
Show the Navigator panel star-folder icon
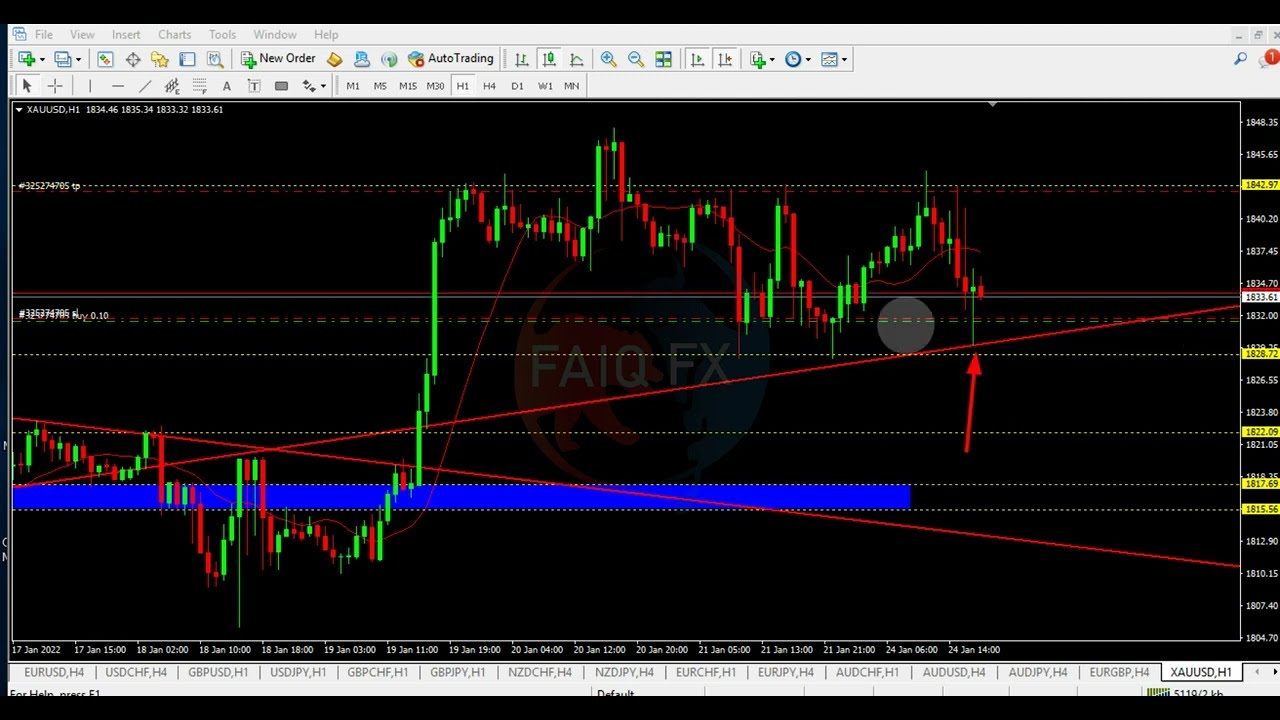coord(160,59)
